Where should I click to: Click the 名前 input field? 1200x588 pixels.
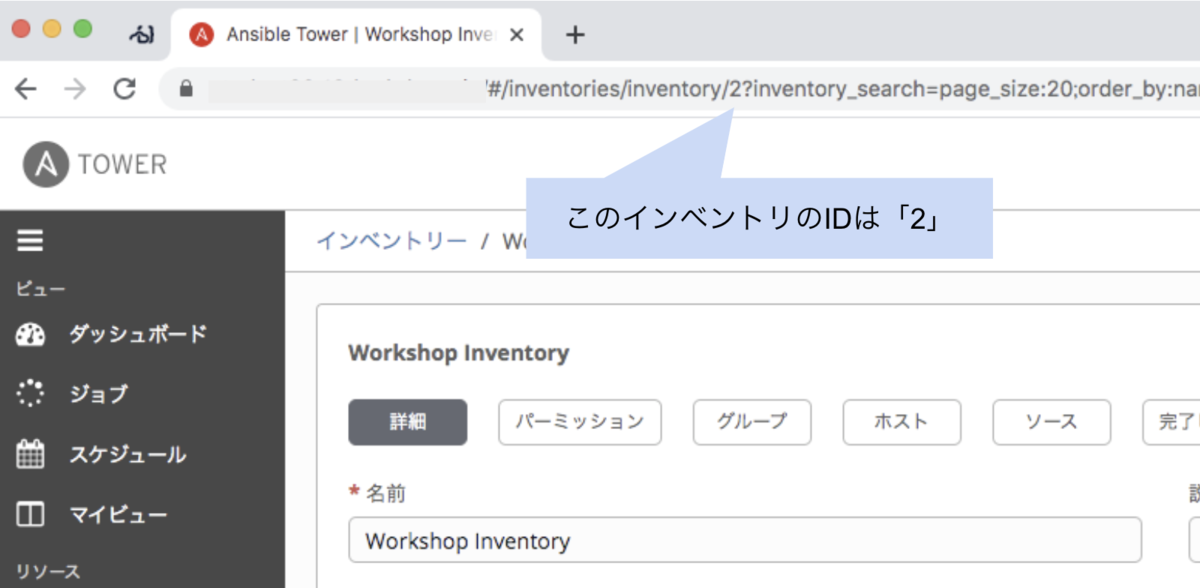(745, 541)
